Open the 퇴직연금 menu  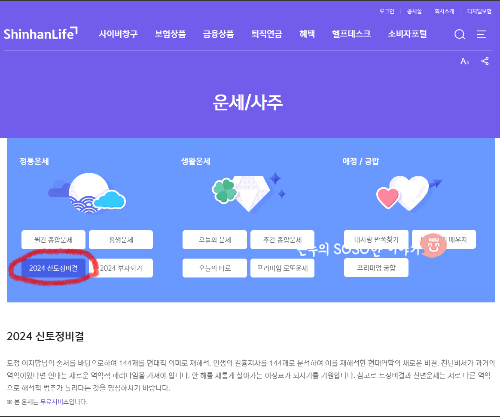(267, 34)
